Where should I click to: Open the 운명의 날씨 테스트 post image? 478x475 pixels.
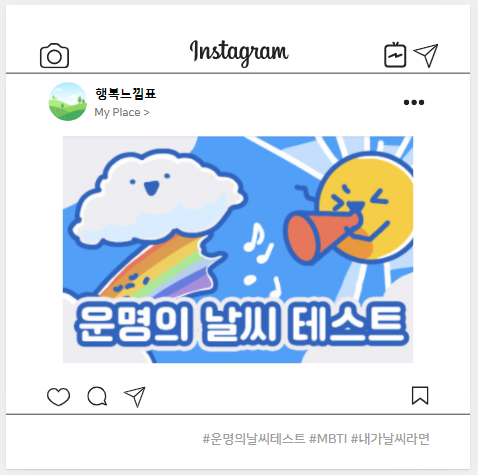click(x=238, y=249)
